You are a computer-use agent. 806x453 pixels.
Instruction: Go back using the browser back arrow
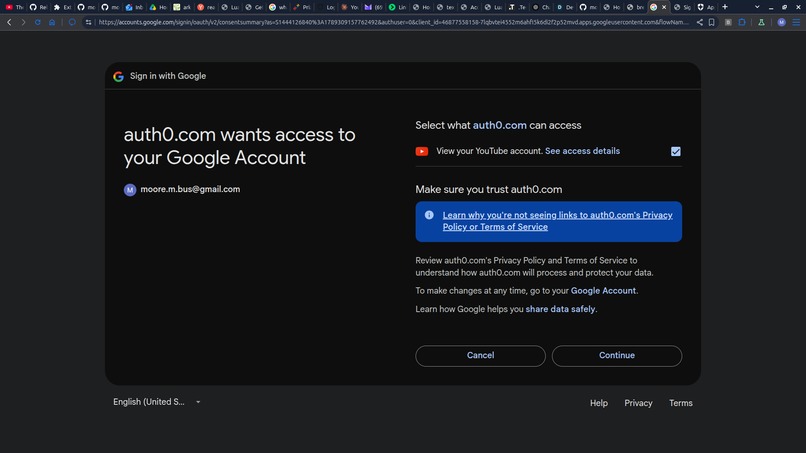click(x=9, y=22)
